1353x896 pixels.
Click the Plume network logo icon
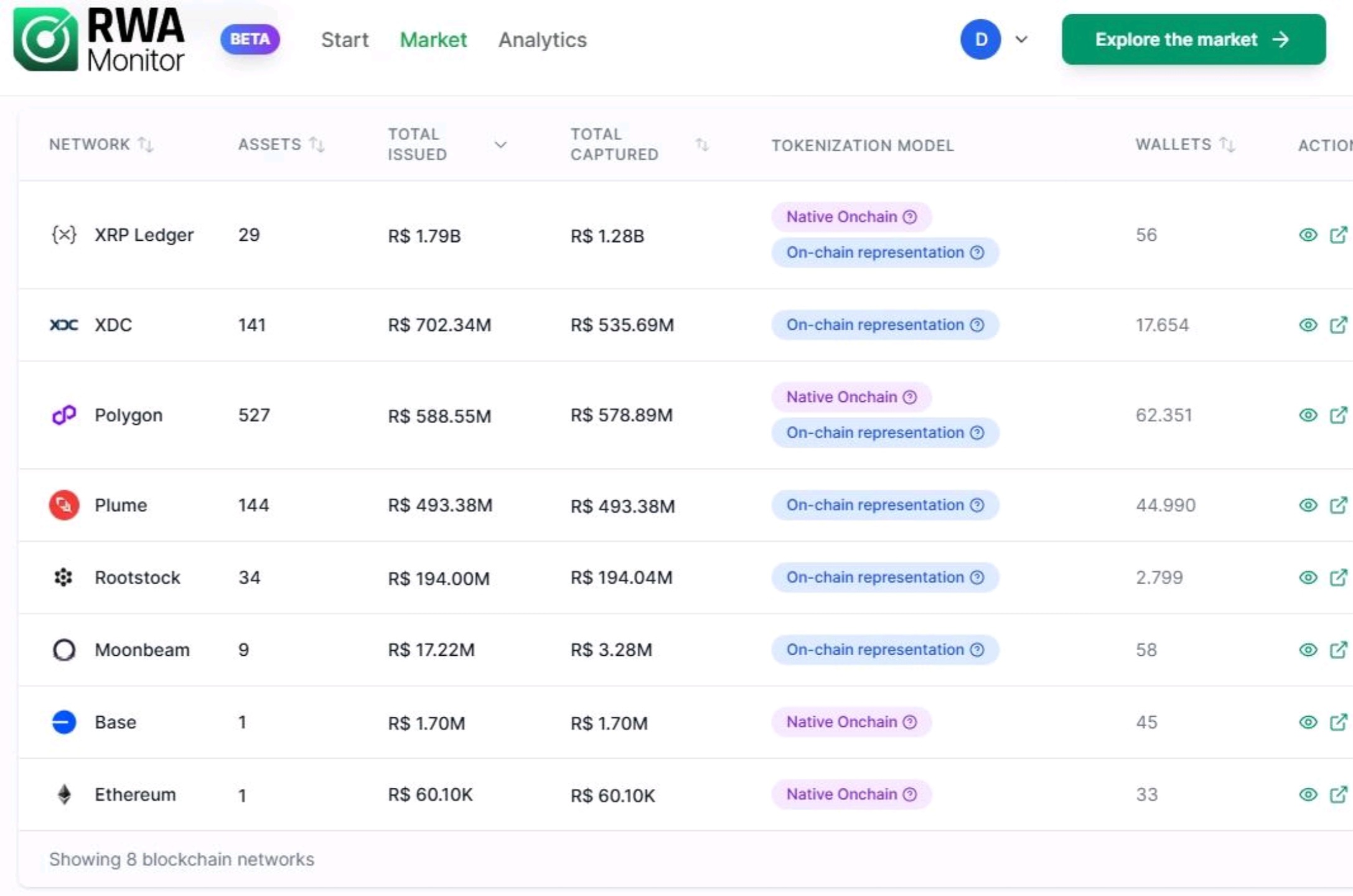coord(64,505)
